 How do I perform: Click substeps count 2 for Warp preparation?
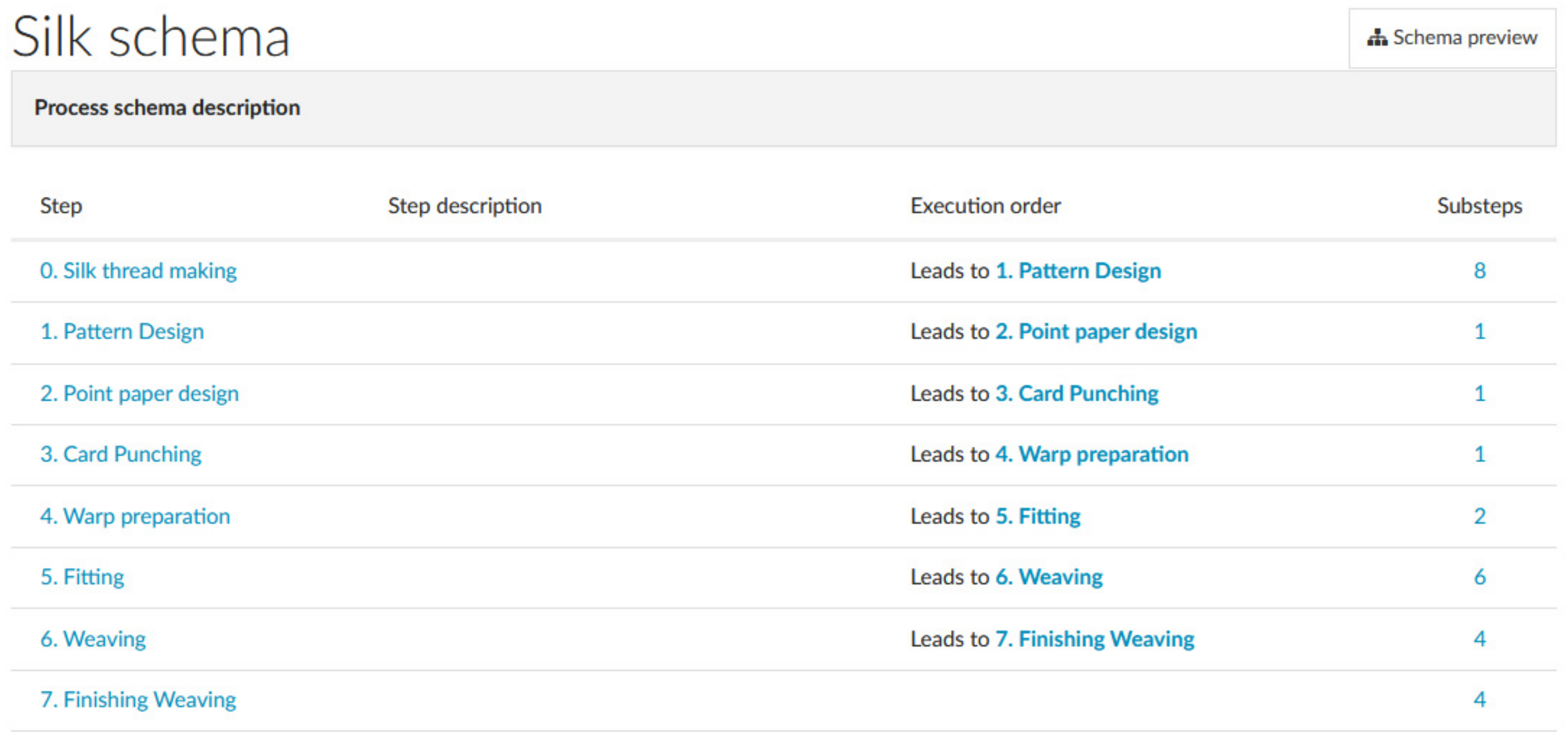1479,517
